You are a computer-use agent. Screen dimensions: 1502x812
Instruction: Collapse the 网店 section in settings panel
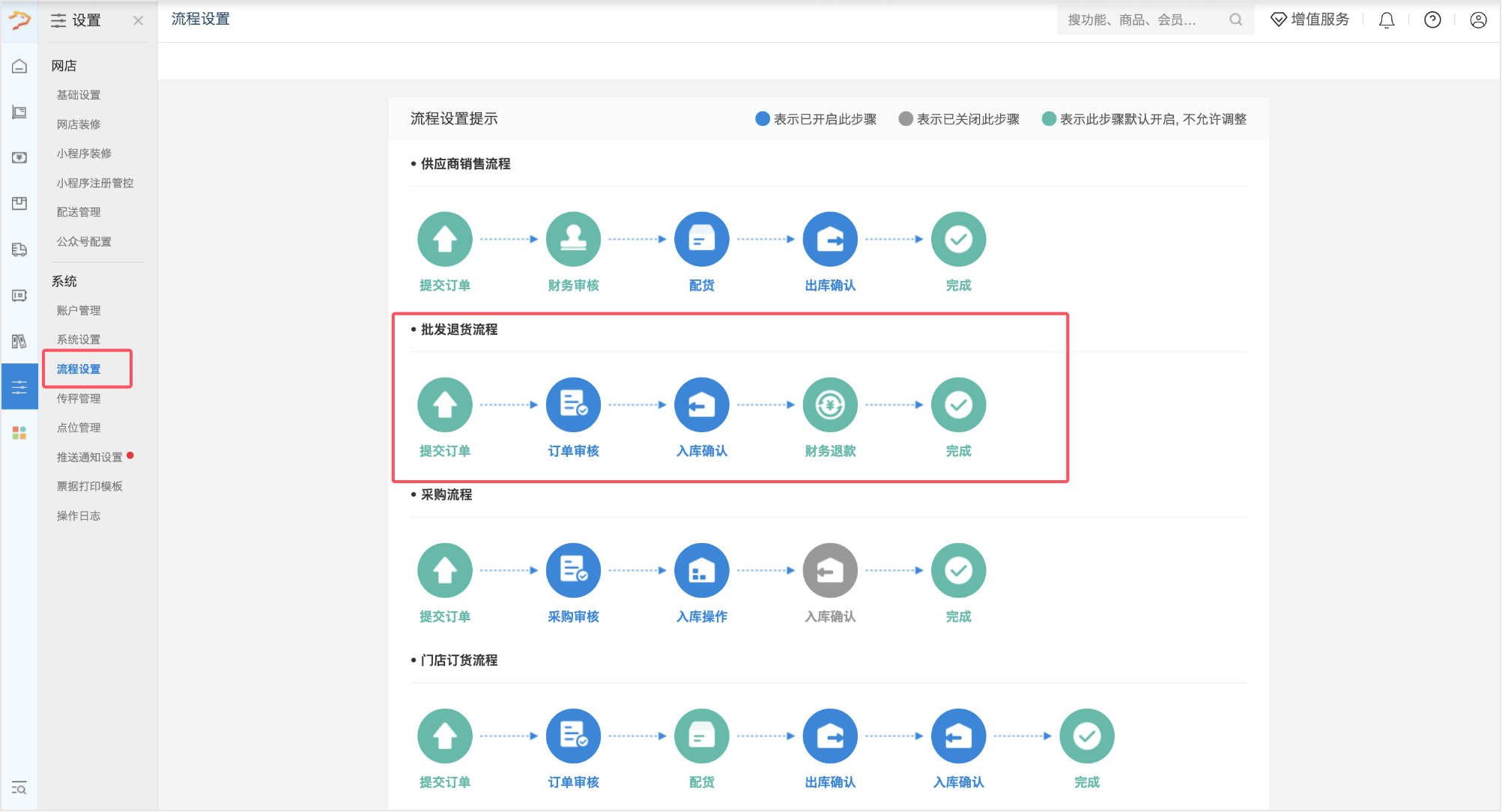coord(63,65)
